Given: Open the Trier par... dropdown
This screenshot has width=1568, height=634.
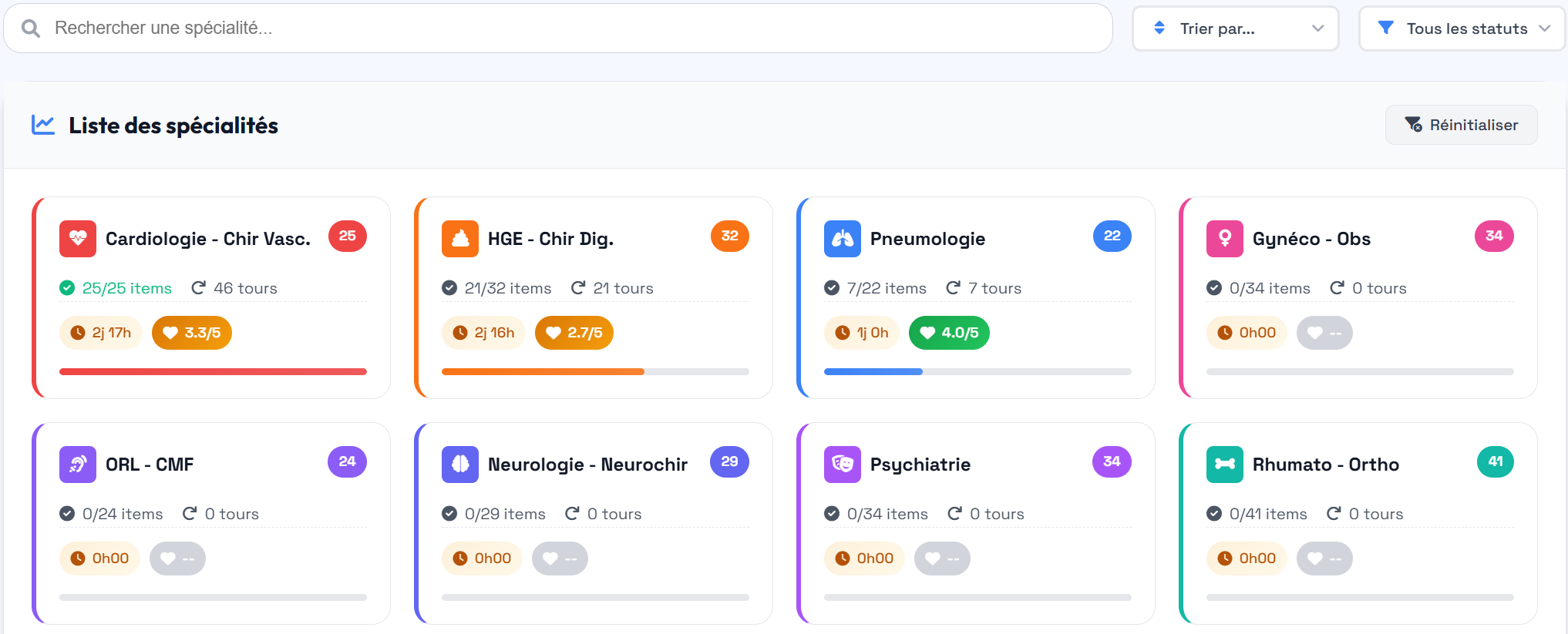Looking at the screenshot, I should click(1235, 29).
